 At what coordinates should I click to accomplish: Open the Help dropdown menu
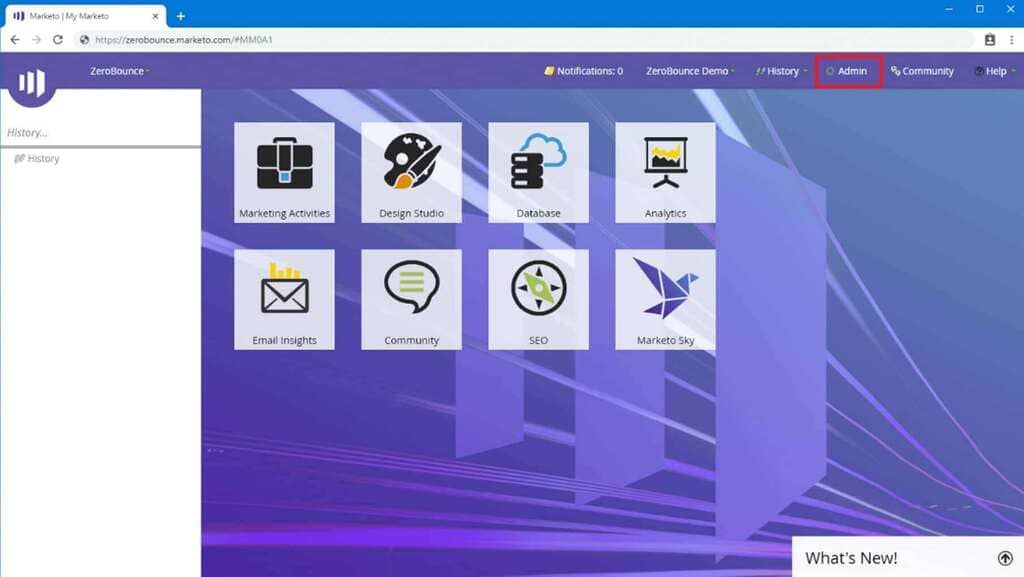tap(995, 70)
